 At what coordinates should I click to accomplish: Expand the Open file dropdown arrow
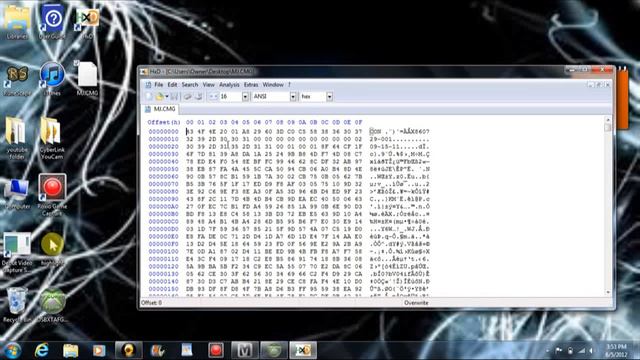[167, 96]
